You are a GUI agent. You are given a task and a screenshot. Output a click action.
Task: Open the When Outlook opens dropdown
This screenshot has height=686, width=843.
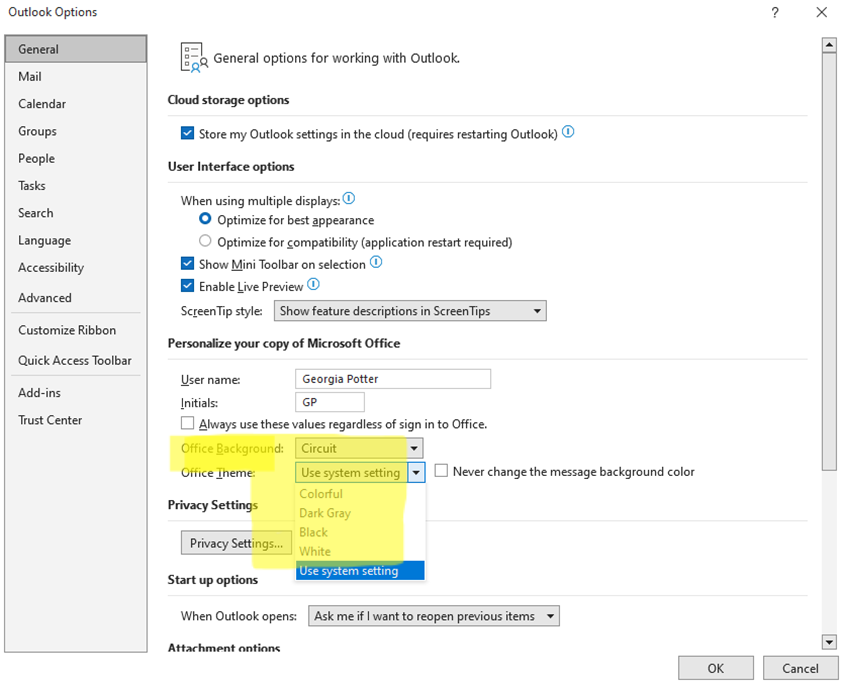click(x=433, y=616)
